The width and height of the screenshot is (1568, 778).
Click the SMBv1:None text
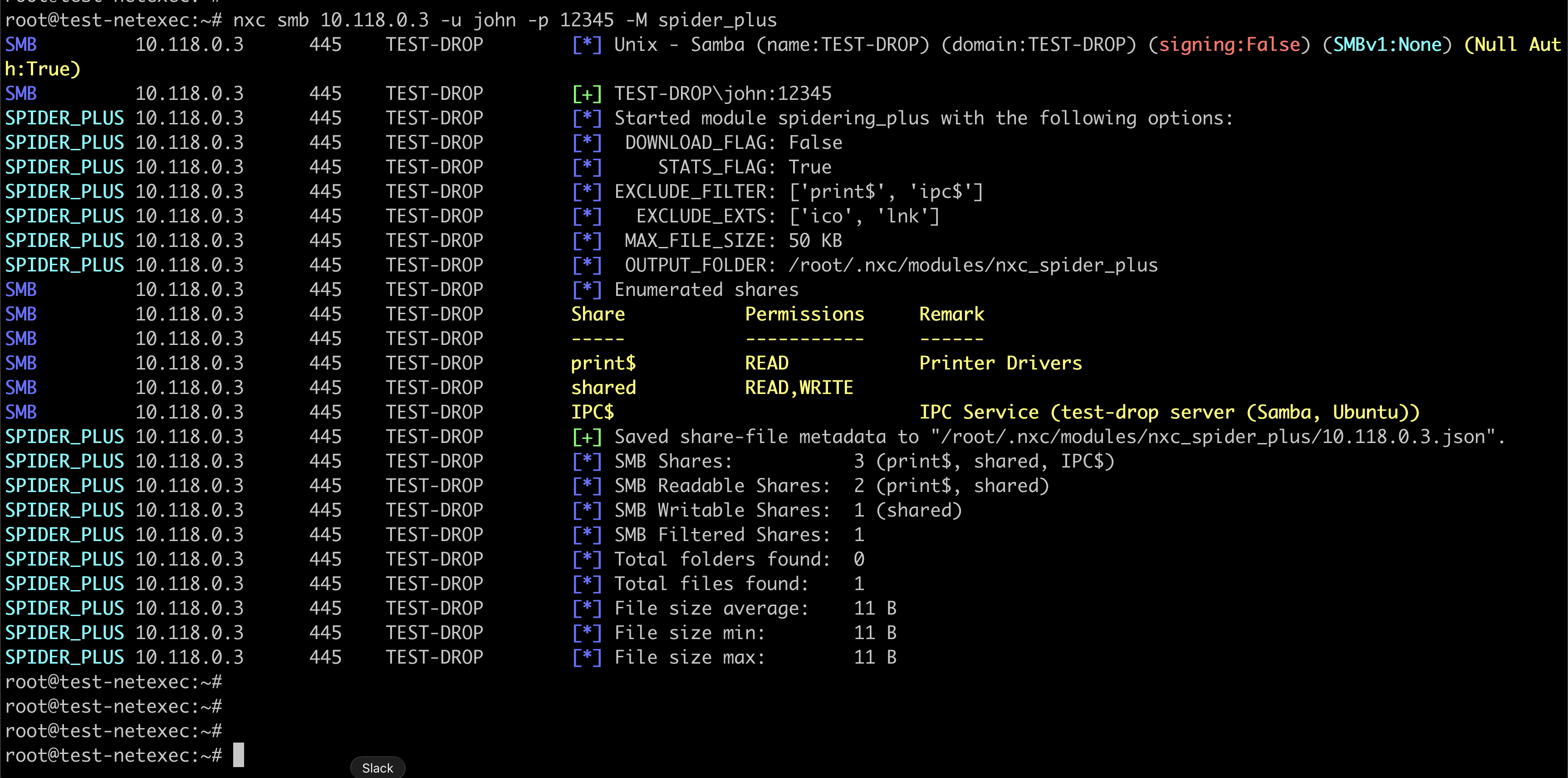(x=1387, y=44)
